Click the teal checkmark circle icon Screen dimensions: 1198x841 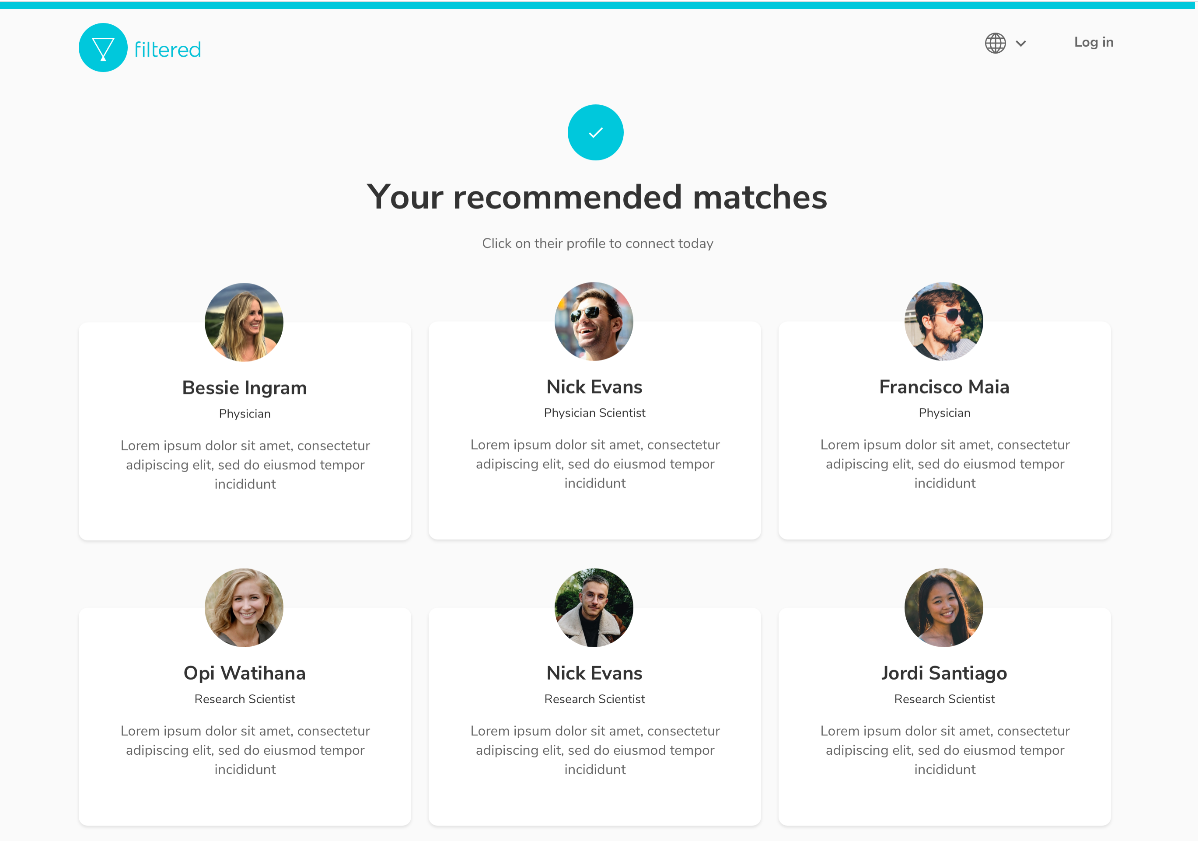pos(596,132)
